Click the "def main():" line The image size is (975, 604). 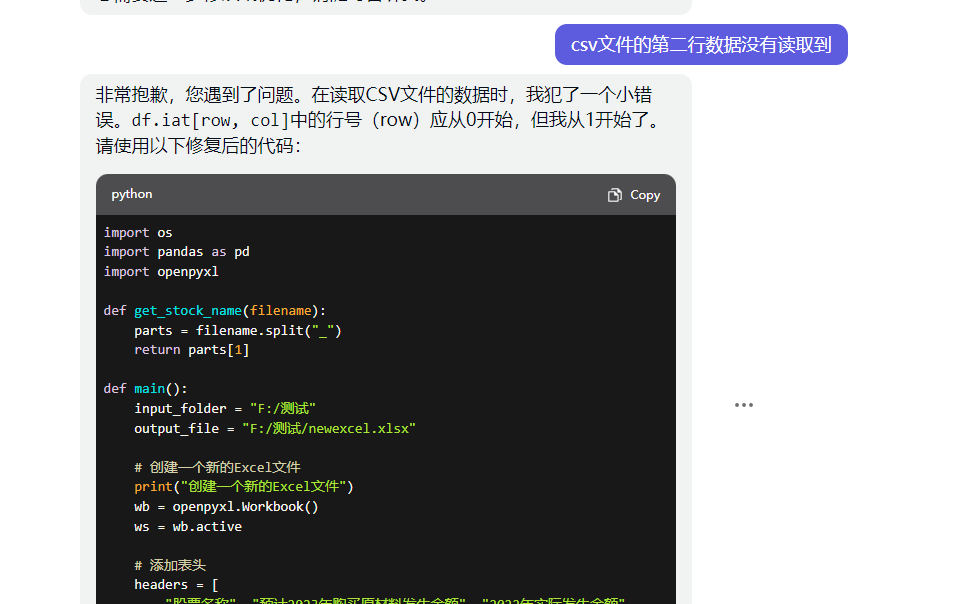(146, 389)
